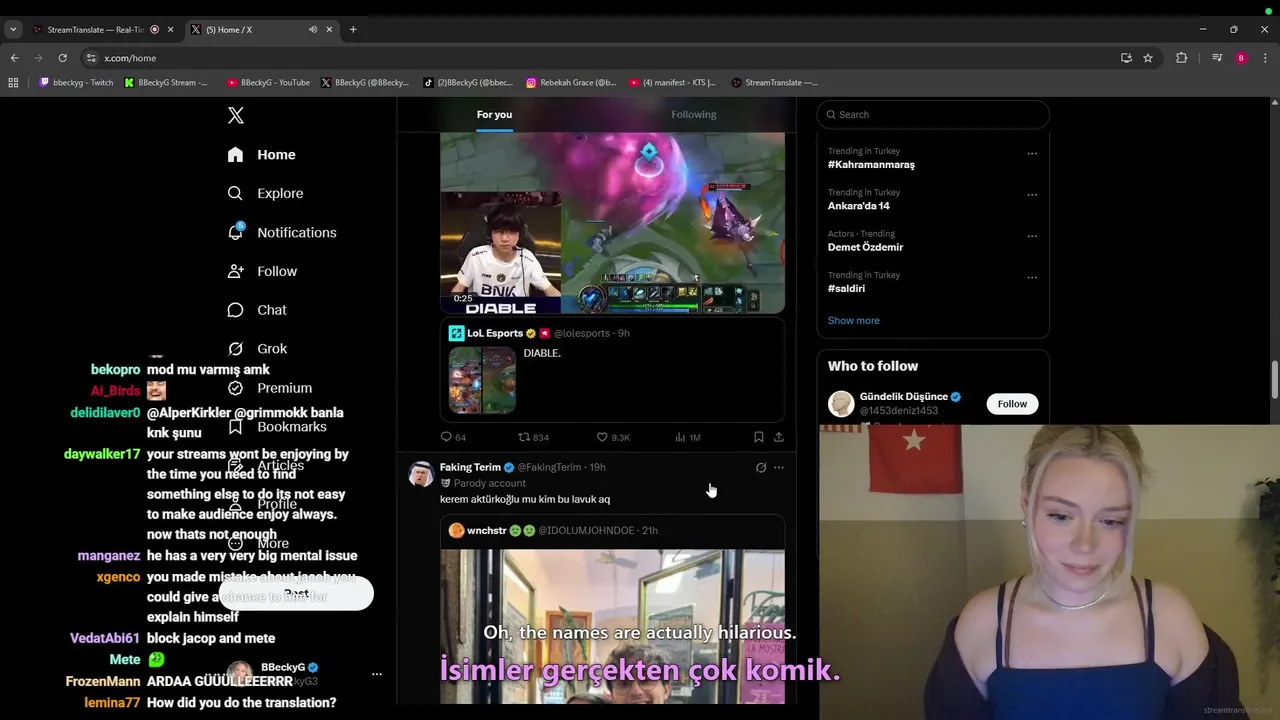Open wnchstr quoted post author
The width and height of the screenshot is (1280, 720).
pos(487,531)
